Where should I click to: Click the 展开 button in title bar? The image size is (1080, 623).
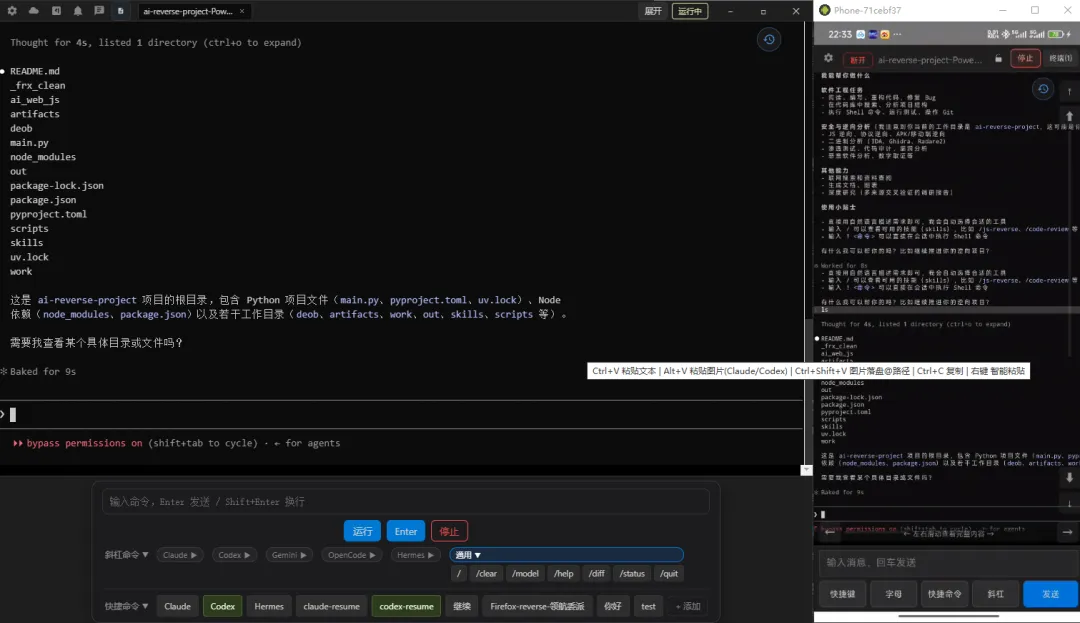653,11
